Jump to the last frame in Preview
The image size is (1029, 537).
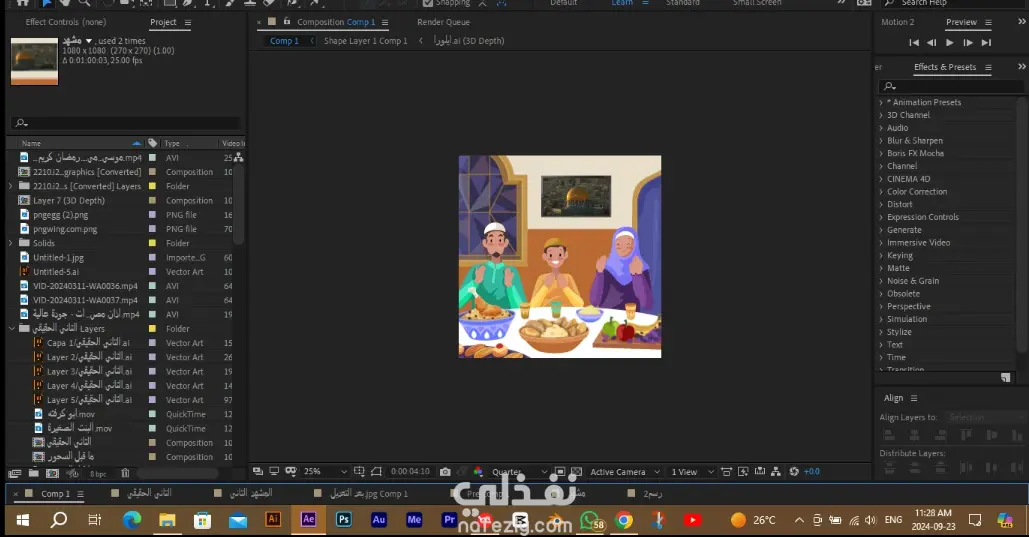[986, 43]
